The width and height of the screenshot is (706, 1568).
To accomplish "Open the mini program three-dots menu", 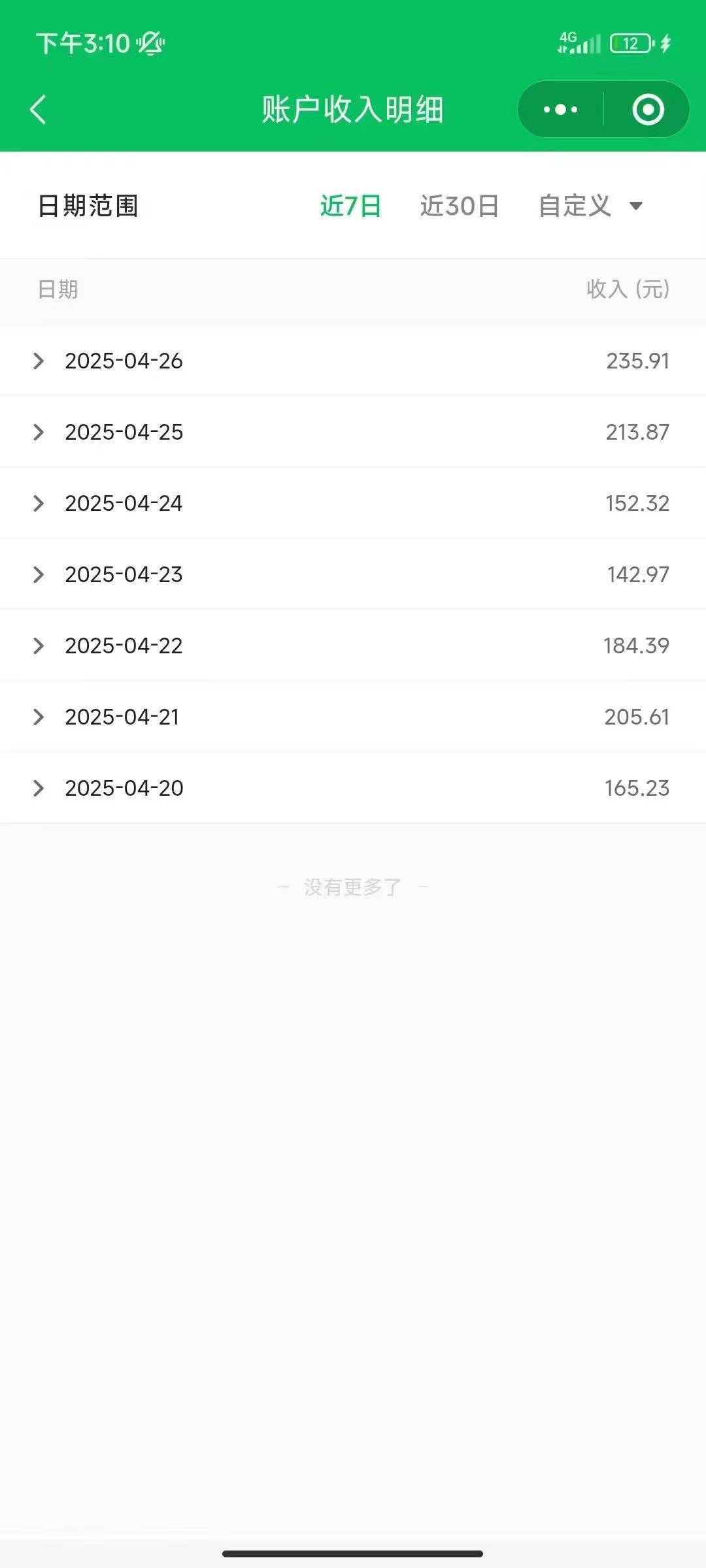I will tap(560, 109).
